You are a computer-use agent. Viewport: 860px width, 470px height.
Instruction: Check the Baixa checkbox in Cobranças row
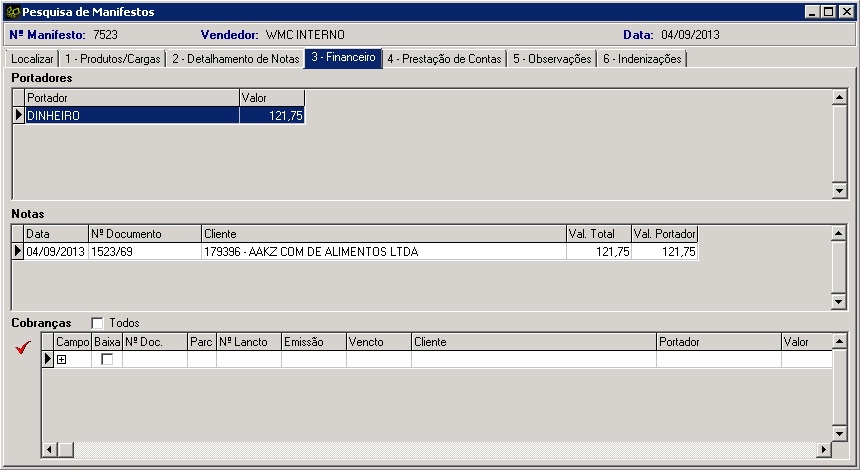coord(107,359)
